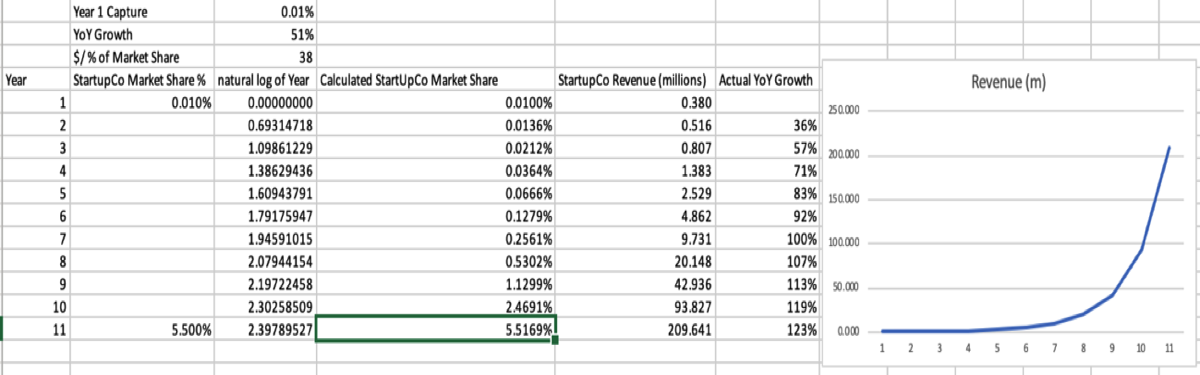The height and width of the screenshot is (375, 1200).
Task: Select the natural log cell 0.69314718
Action: tap(265, 125)
